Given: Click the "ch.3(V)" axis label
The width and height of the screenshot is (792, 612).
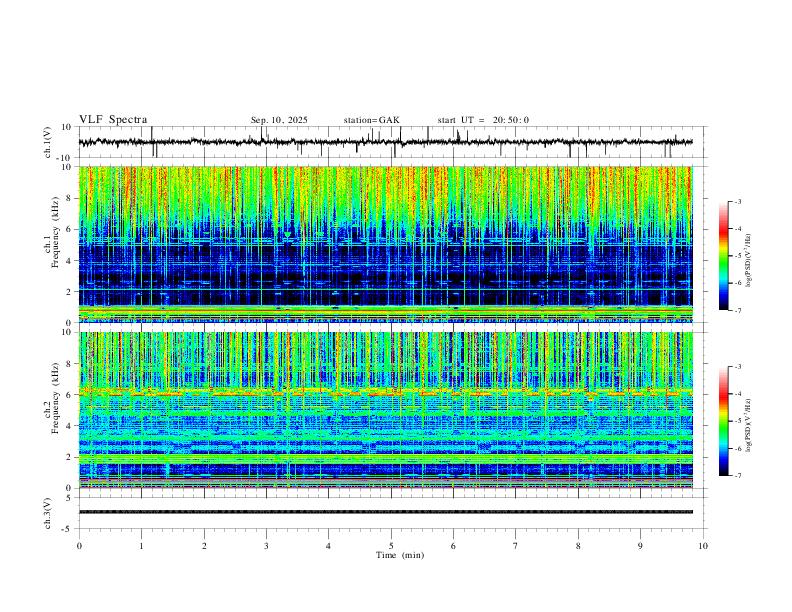Looking at the screenshot, I should 48,513.
